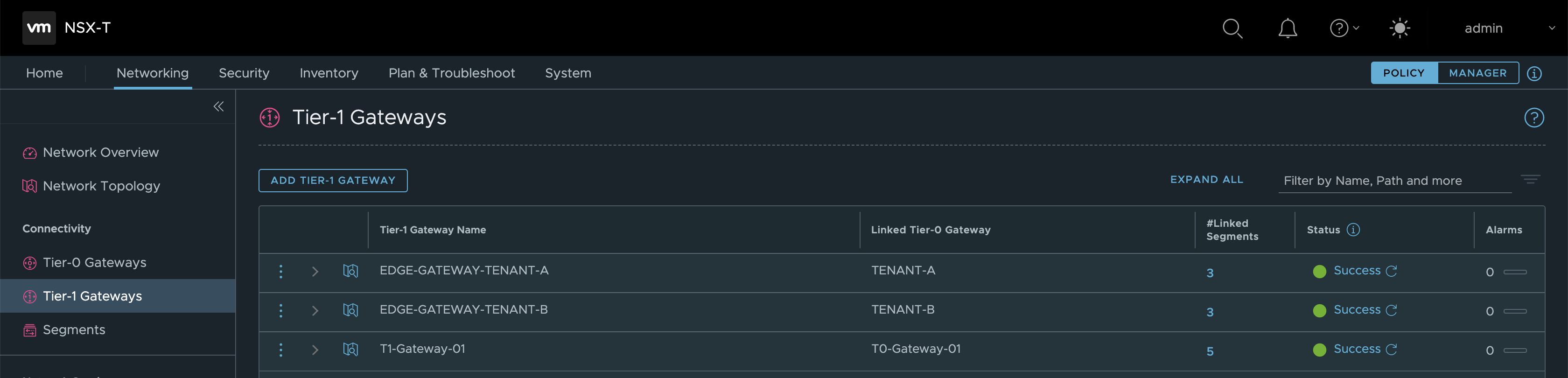Viewport: 1568px width, 378px height.
Task: Open the Tier-1 Gateways page help icon
Action: [1533, 118]
